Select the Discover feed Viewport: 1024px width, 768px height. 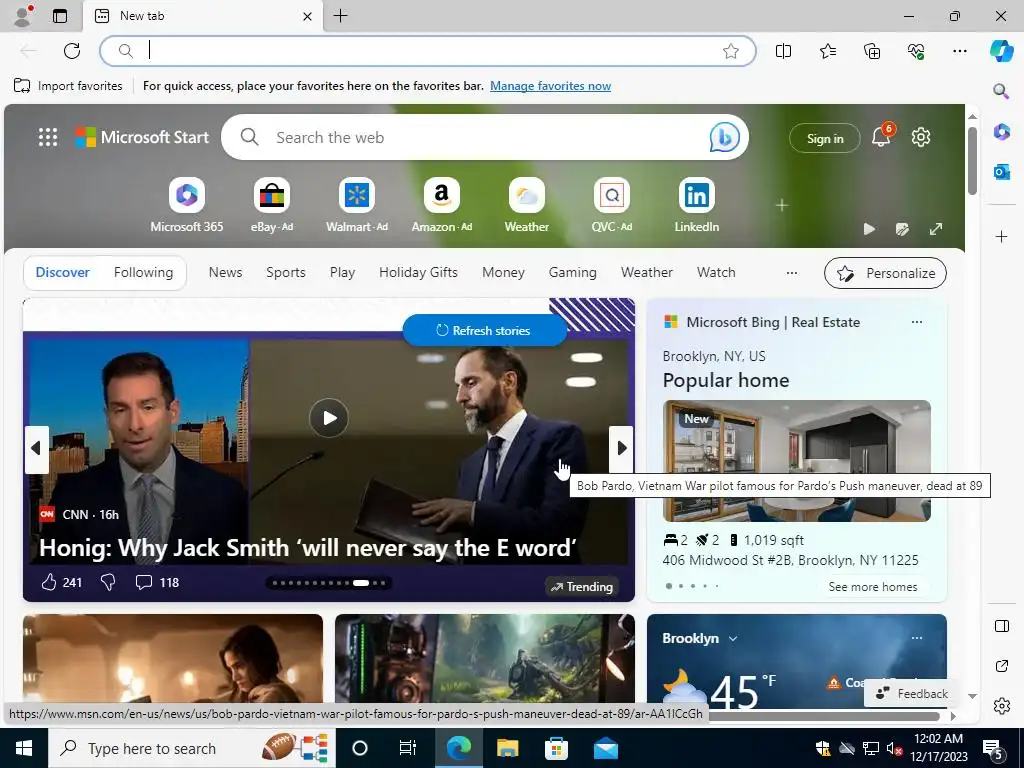click(x=62, y=272)
